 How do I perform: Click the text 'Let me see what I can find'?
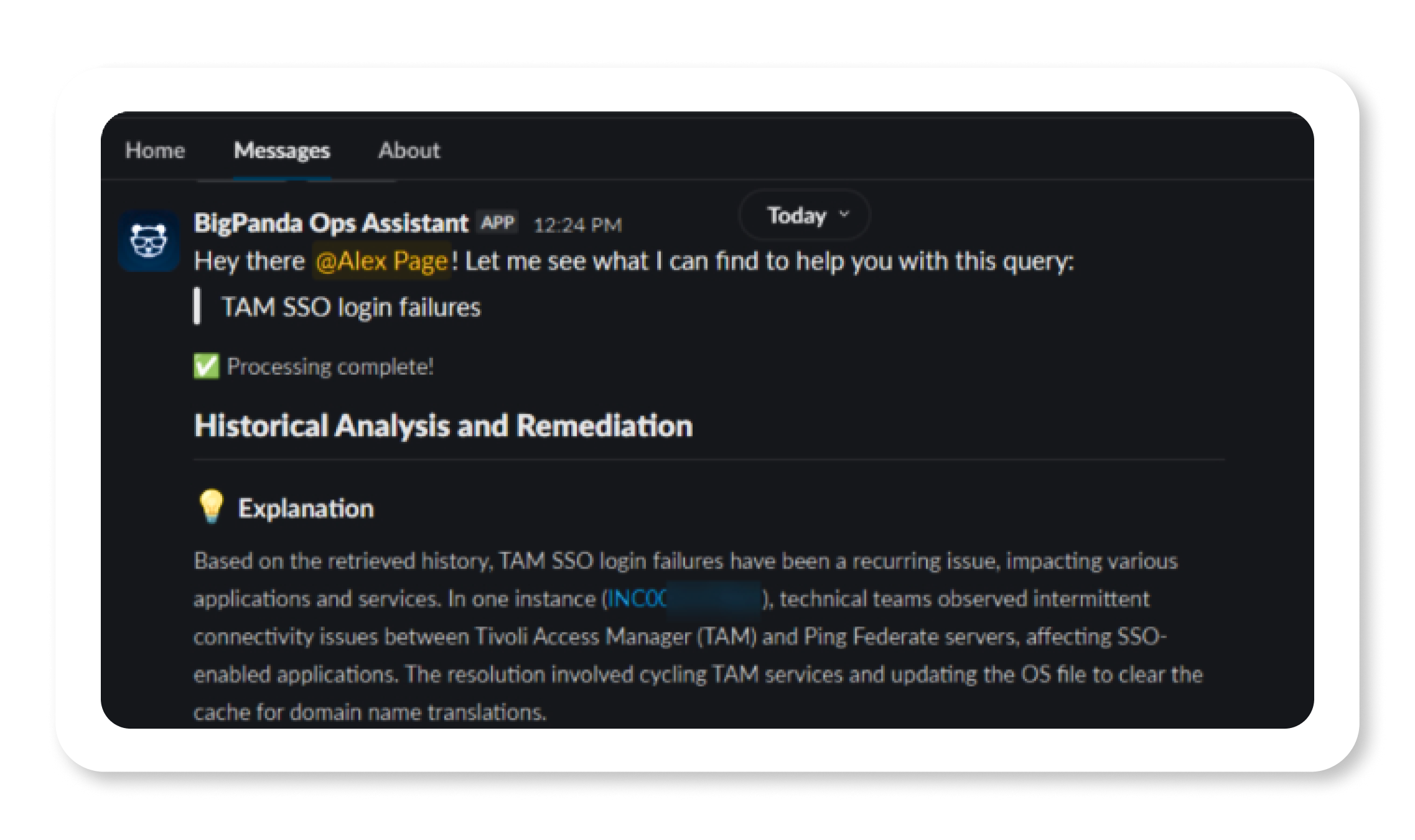[612, 261]
